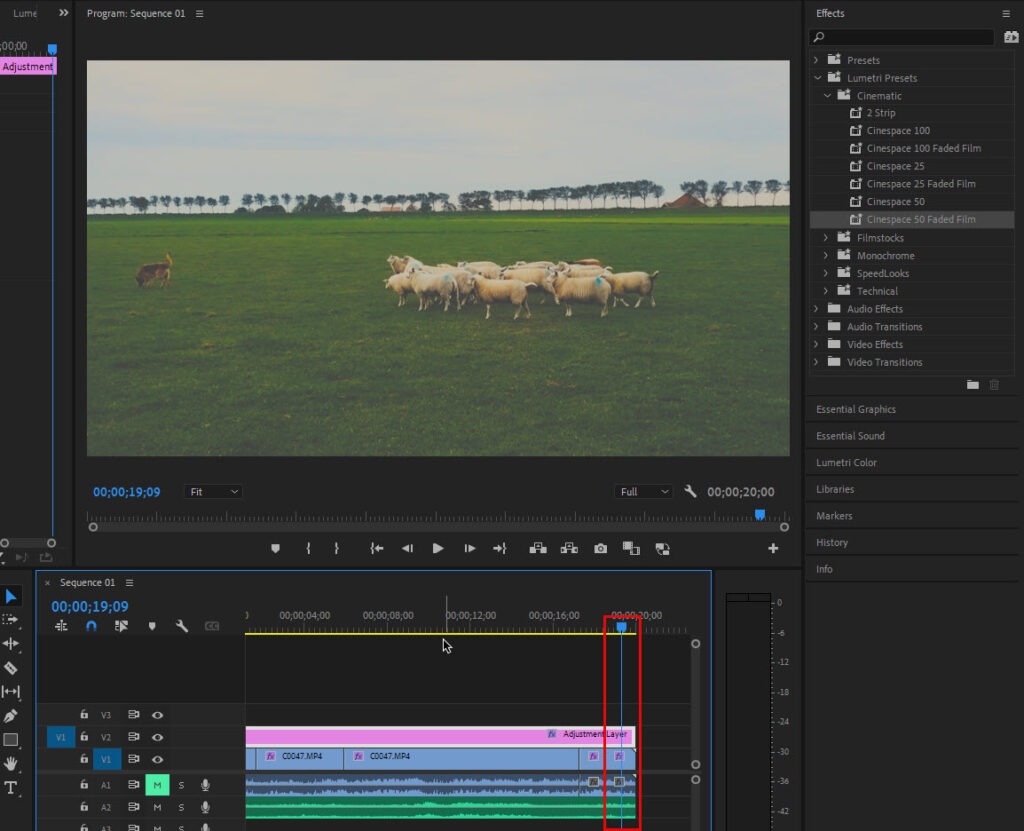Open the Full playback resolution dropdown
The image size is (1024, 831).
[x=643, y=492]
